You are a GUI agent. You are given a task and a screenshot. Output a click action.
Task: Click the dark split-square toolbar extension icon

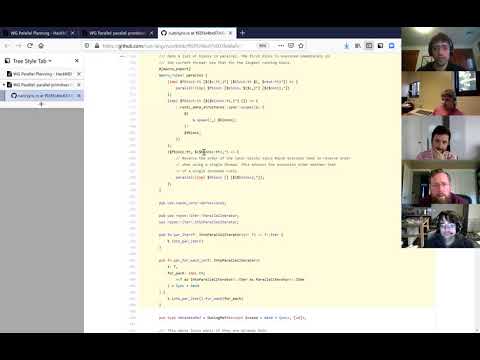pos(380,46)
